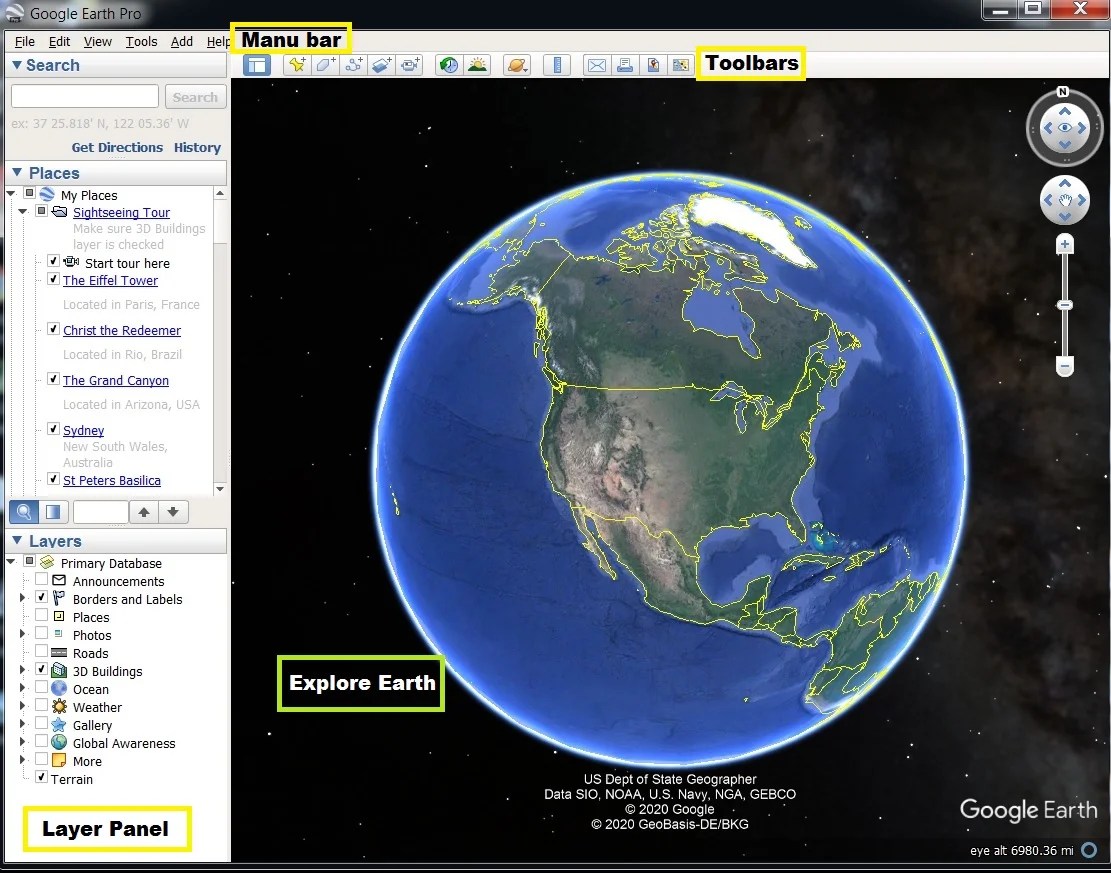Show sunlight across the landscape icon
Image resolution: width=1111 pixels, height=873 pixels.
click(x=478, y=65)
